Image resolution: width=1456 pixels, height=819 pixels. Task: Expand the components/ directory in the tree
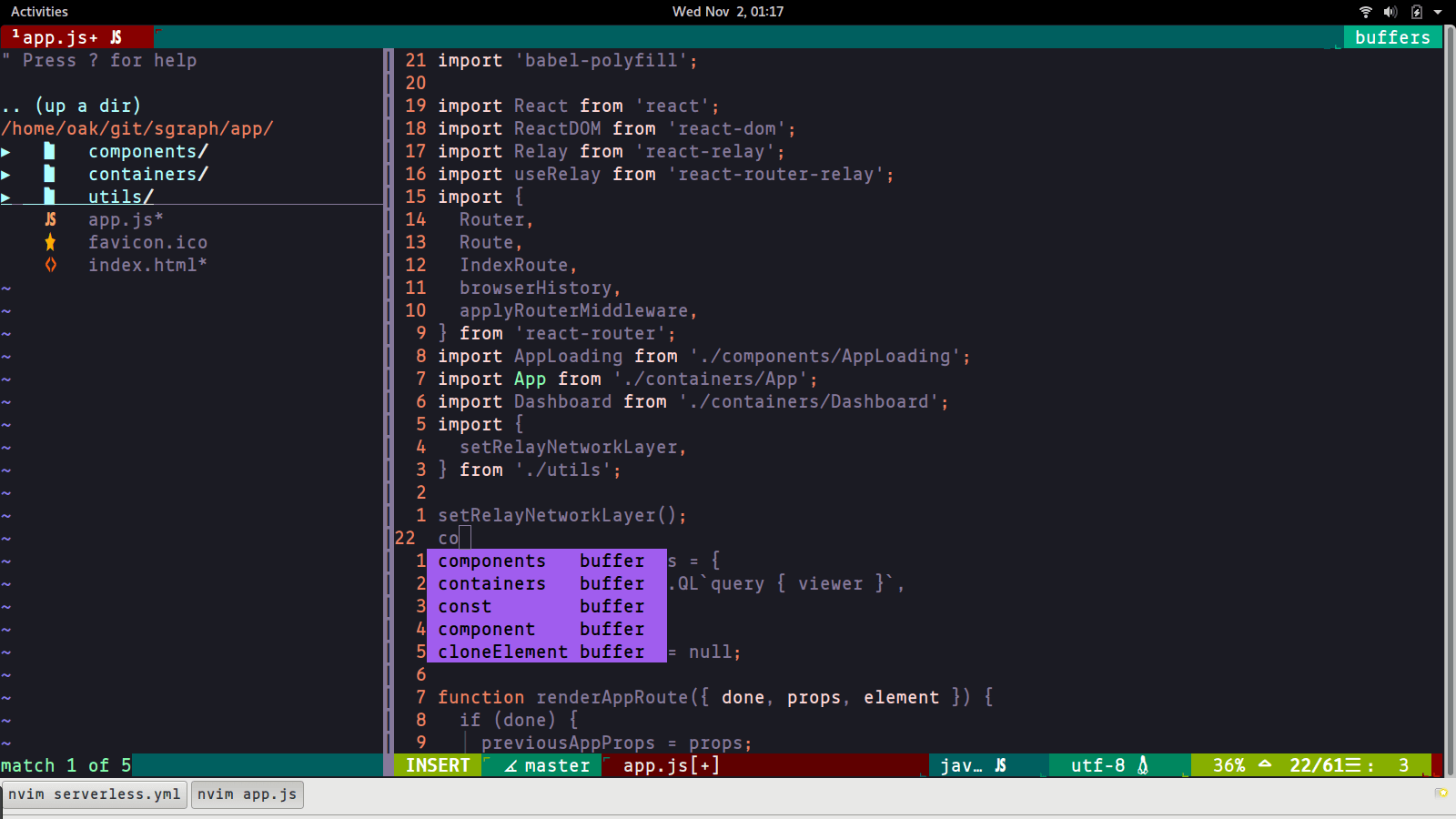tap(7, 151)
